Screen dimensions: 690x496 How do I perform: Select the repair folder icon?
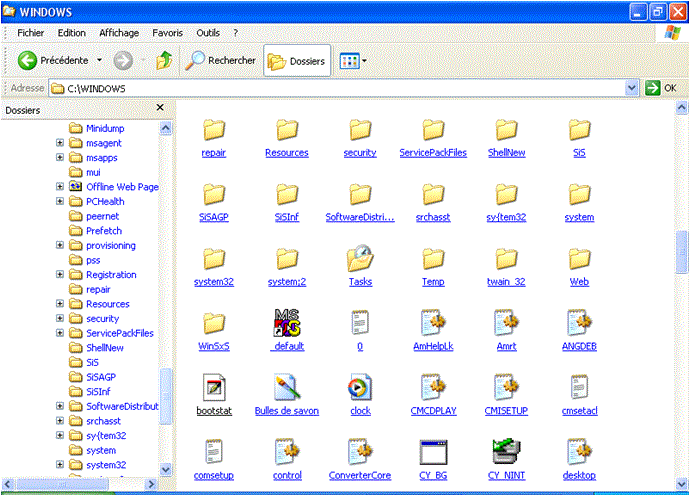pyautogui.click(x=214, y=130)
